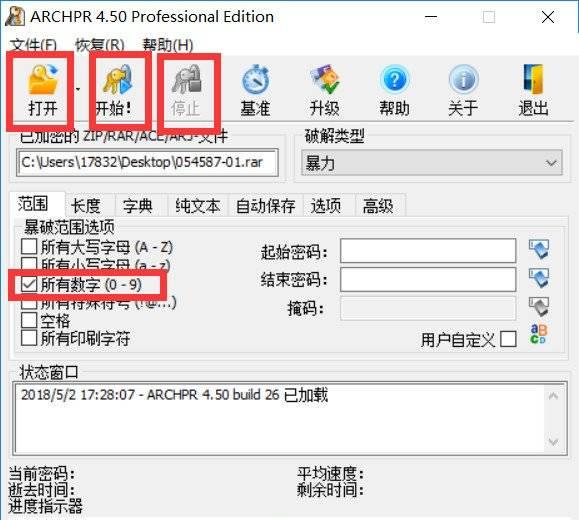Click the encrypted file path field
Viewport: 579px width, 520px height.
[147, 162]
